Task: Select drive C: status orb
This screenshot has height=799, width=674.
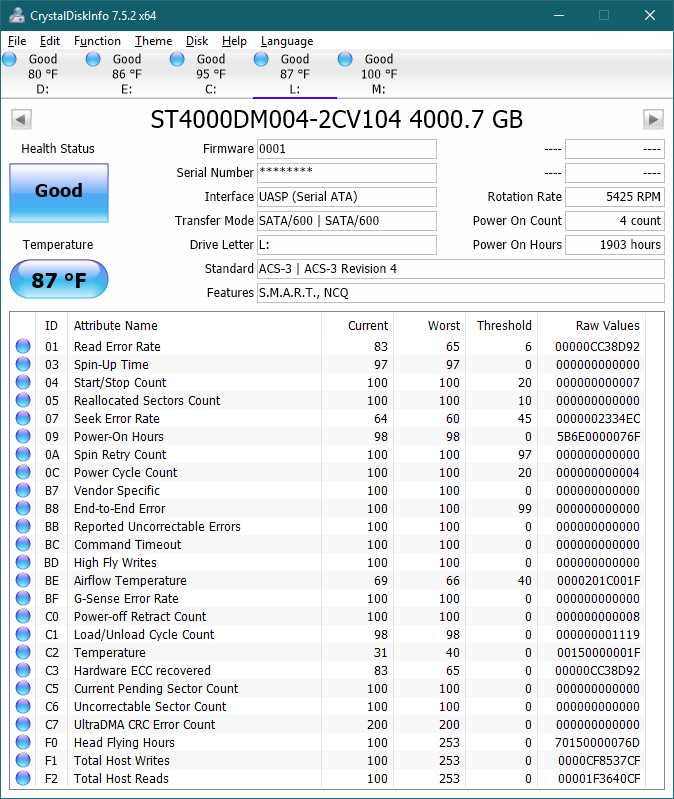Action: click(x=178, y=60)
